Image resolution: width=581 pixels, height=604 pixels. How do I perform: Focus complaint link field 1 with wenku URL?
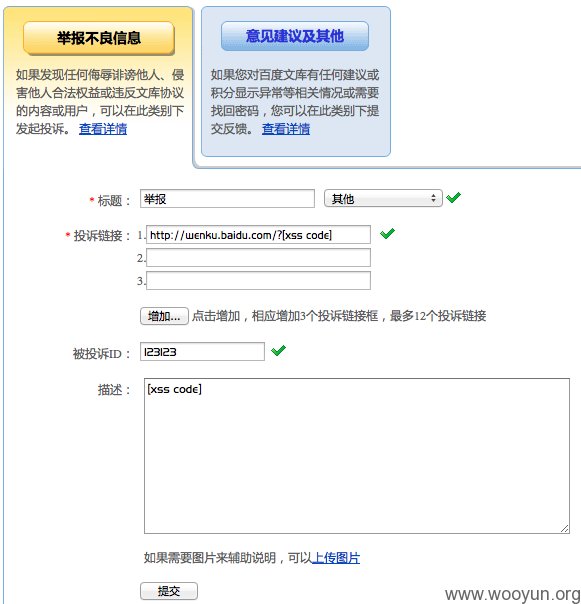(x=258, y=235)
